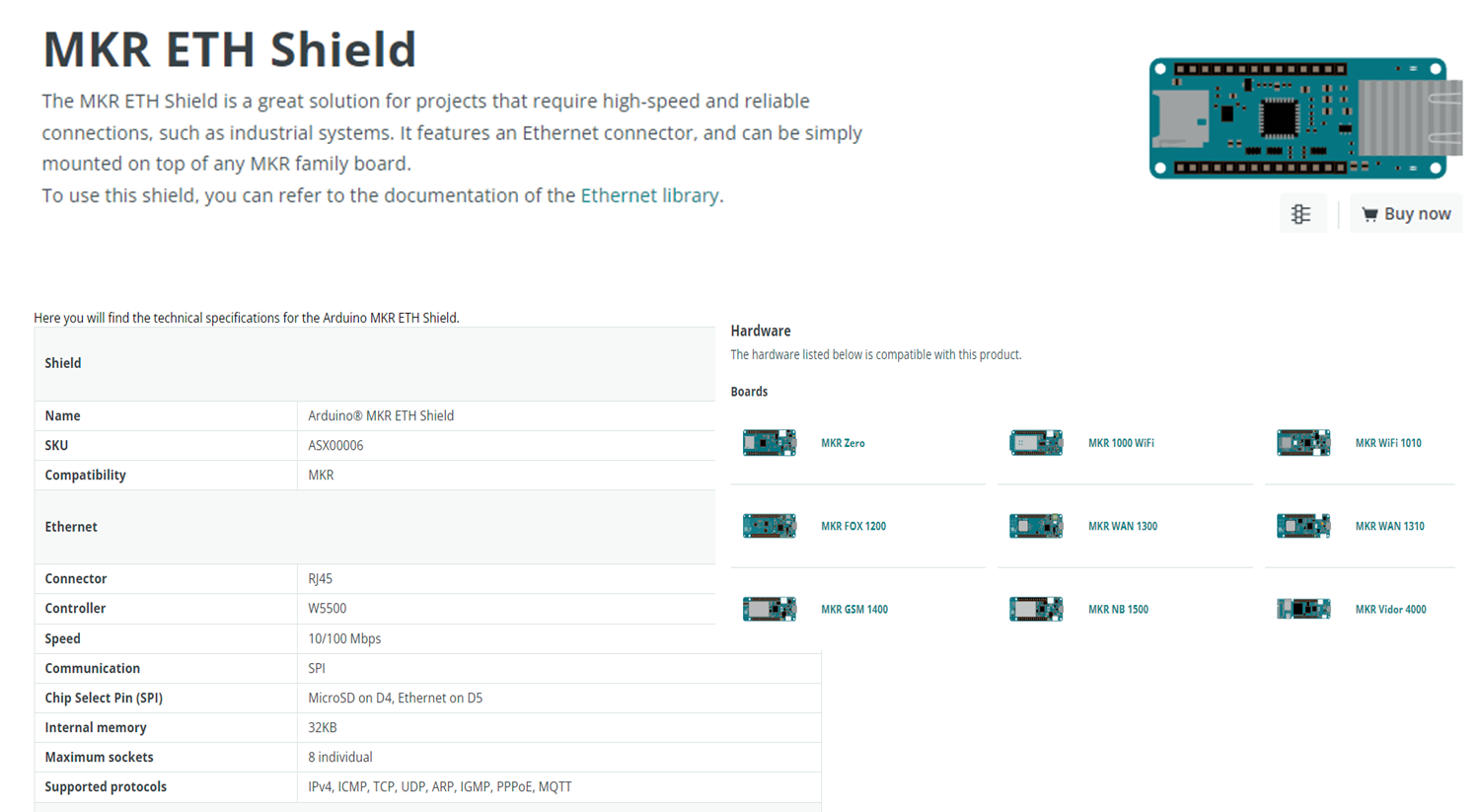Screen dimensions: 1480x812
Task: Open the MKR Zero link
Action: (x=843, y=443)
